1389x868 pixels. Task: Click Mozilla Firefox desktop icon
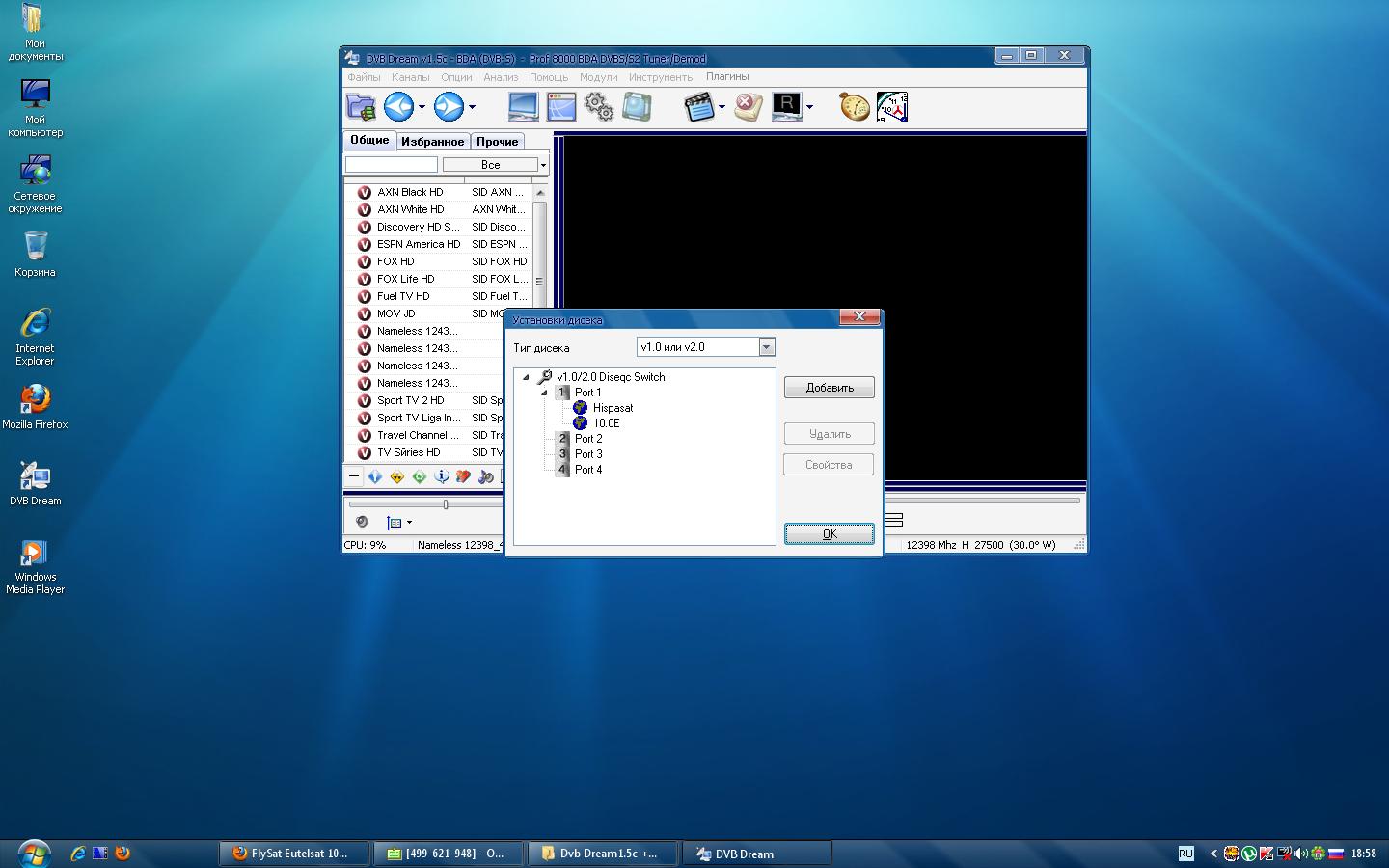[35, 407]
